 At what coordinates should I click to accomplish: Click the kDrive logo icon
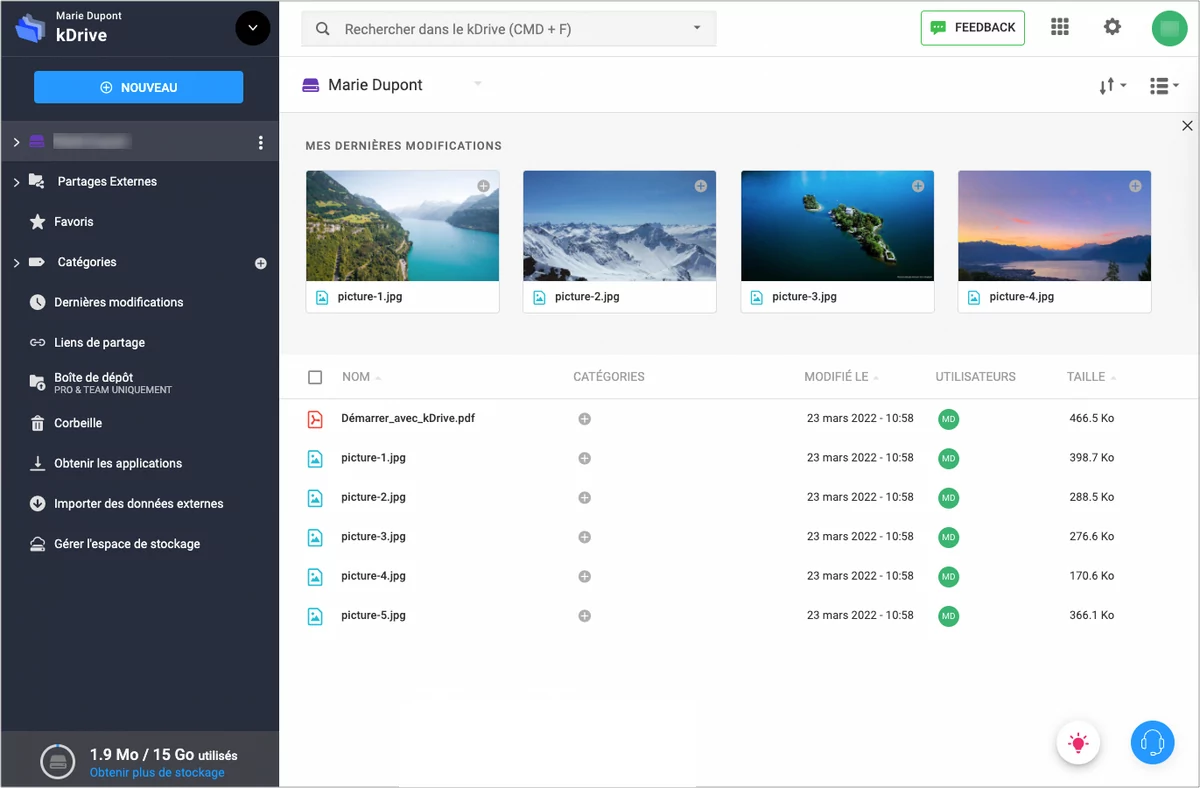click(x=31, y=28)
